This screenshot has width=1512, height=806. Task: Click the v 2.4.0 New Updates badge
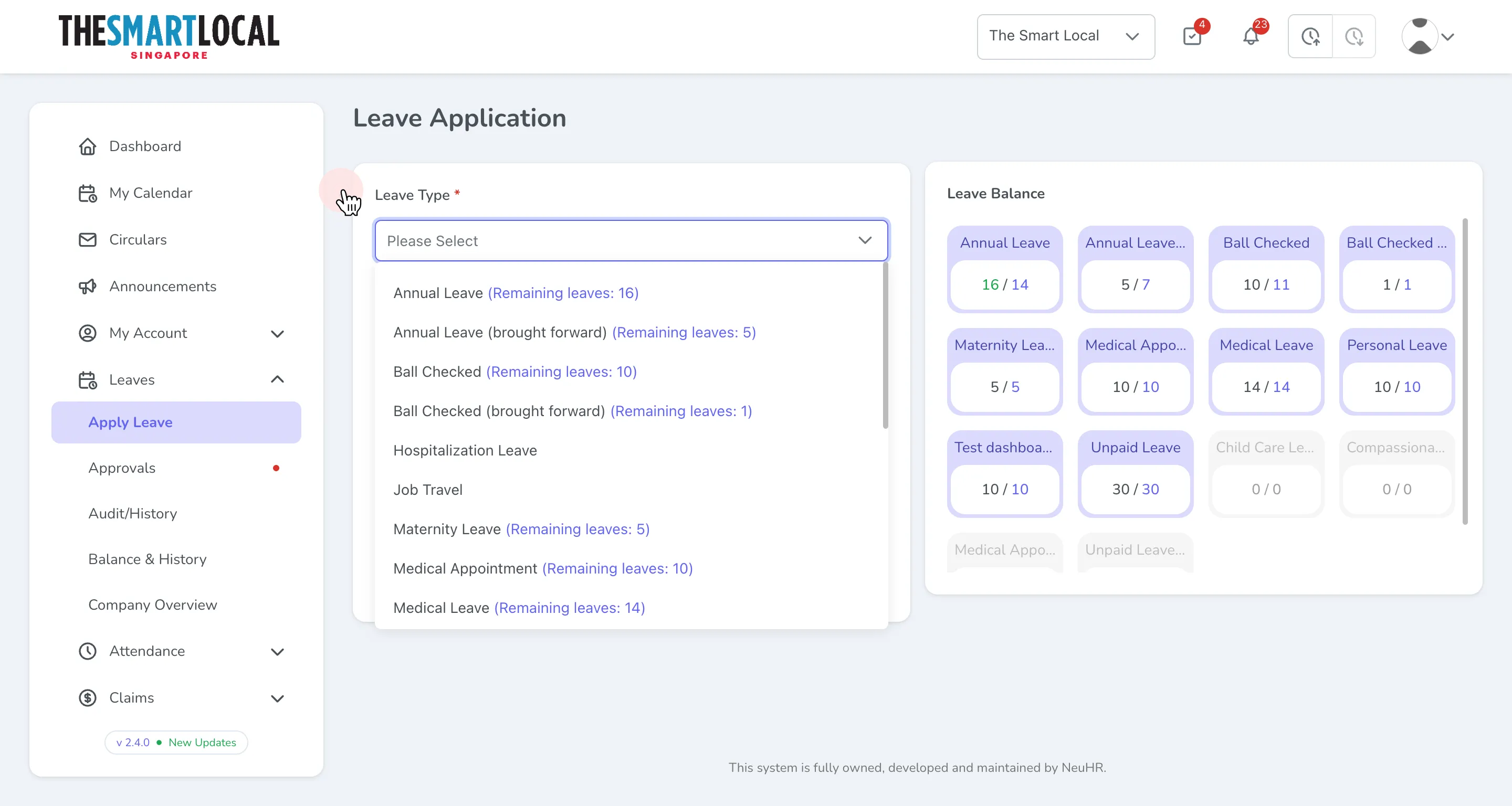click(176, 742)
